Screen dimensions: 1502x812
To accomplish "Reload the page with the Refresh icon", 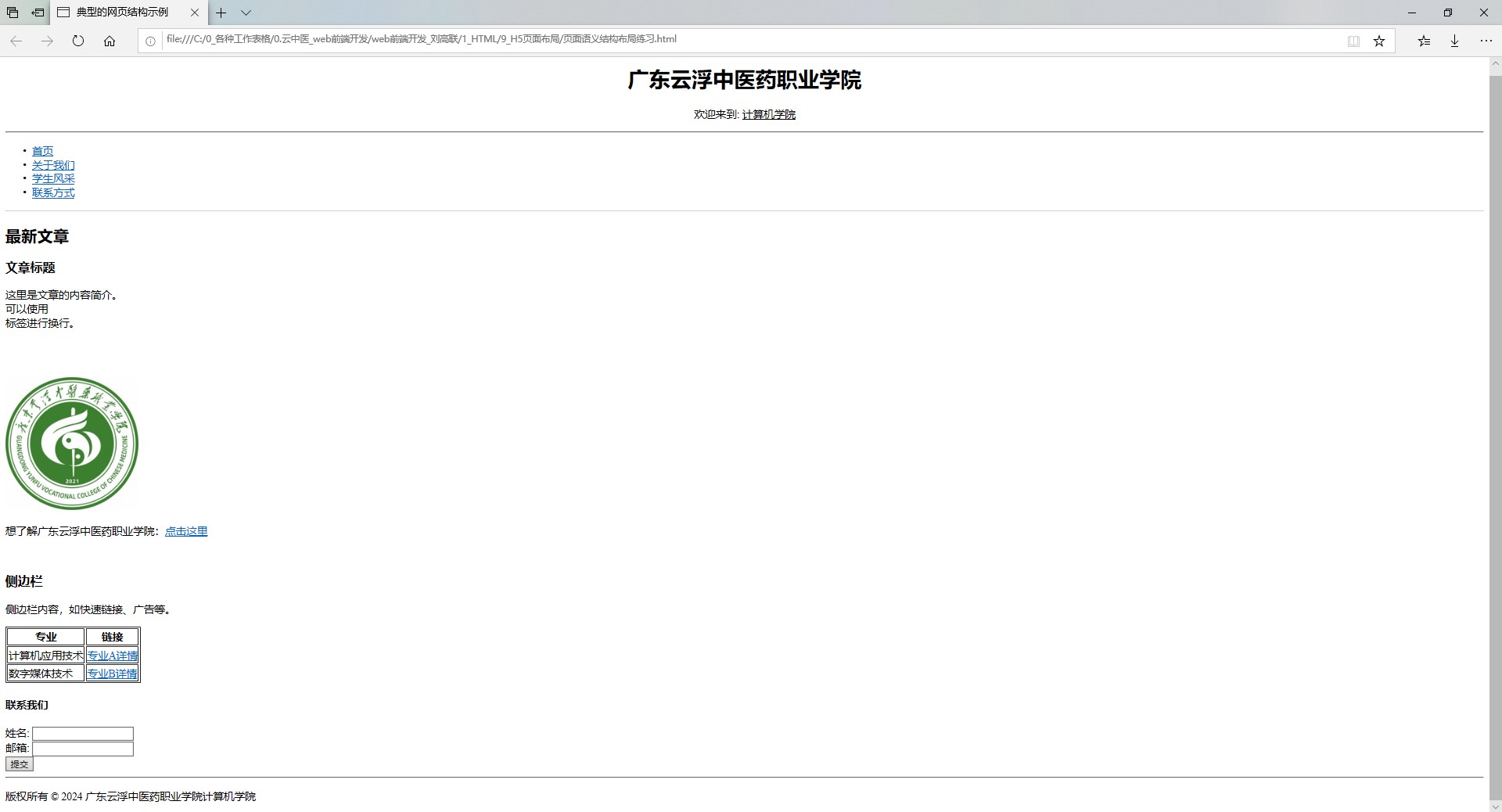I will click(x=78, y=41).
